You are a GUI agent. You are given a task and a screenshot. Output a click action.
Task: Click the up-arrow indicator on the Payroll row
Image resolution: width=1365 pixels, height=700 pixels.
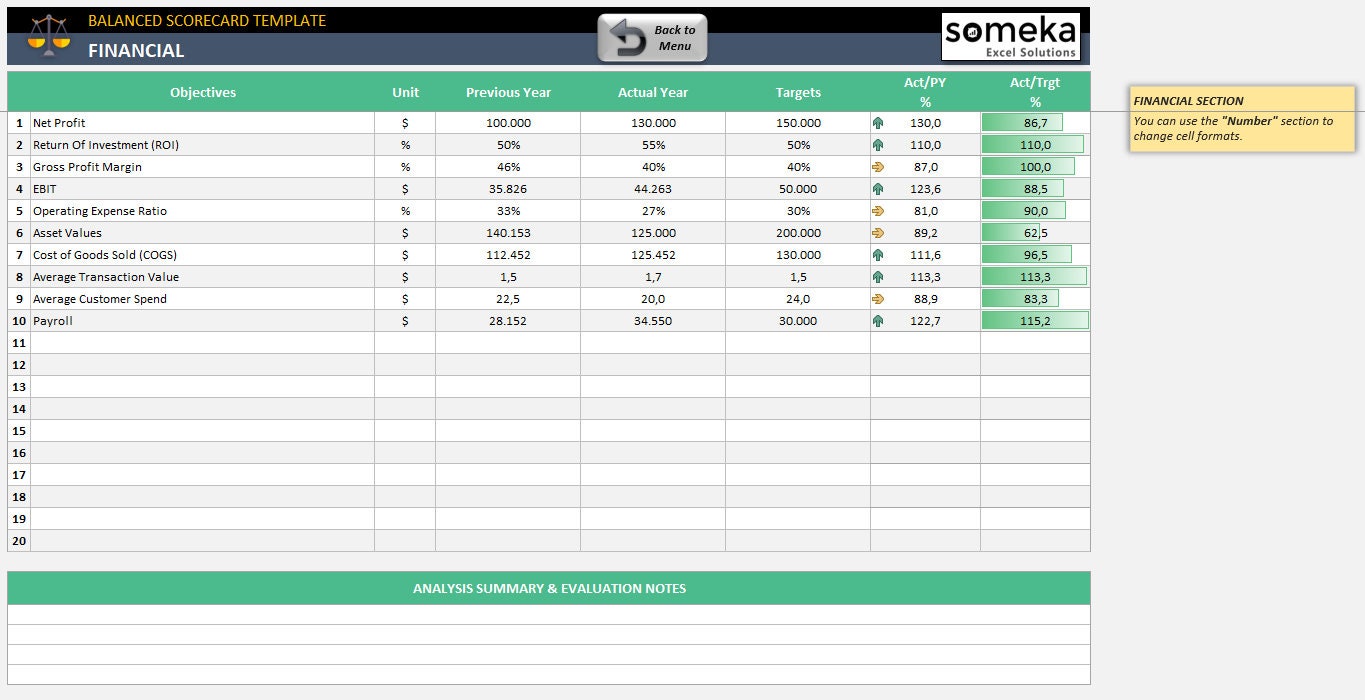click(x=877, y=320)
